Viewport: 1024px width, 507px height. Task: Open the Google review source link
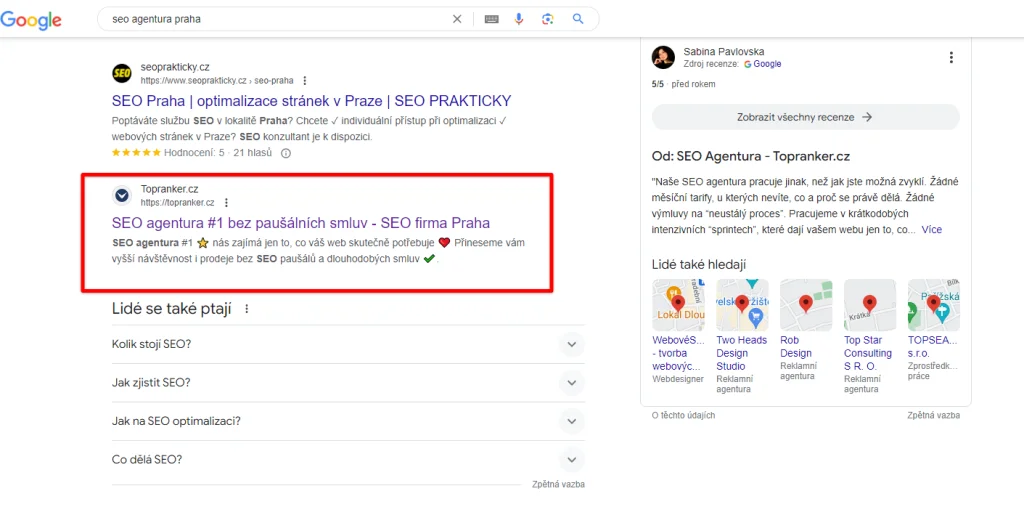(762, 64)
